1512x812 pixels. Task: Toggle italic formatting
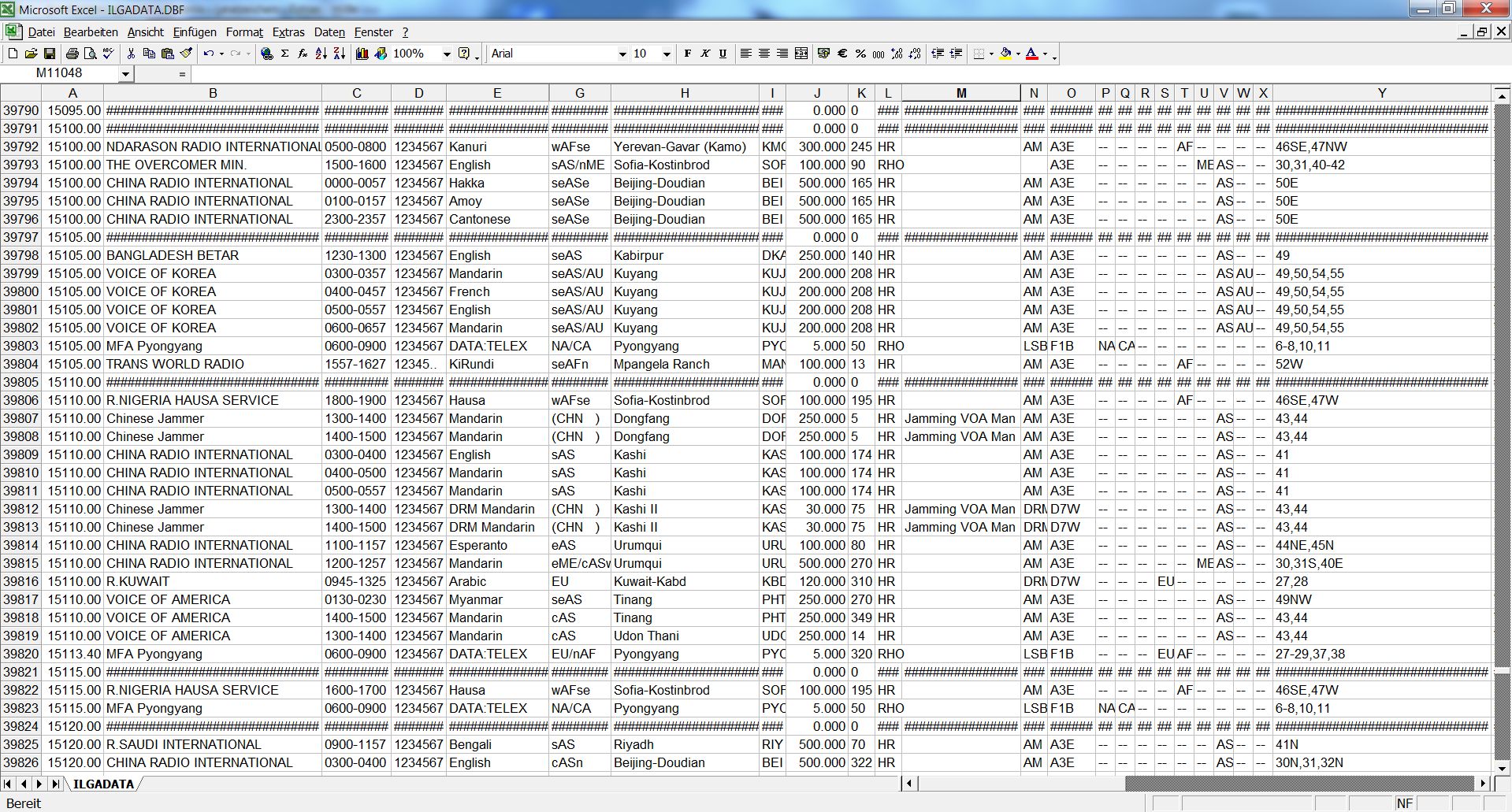click(704, 54)
